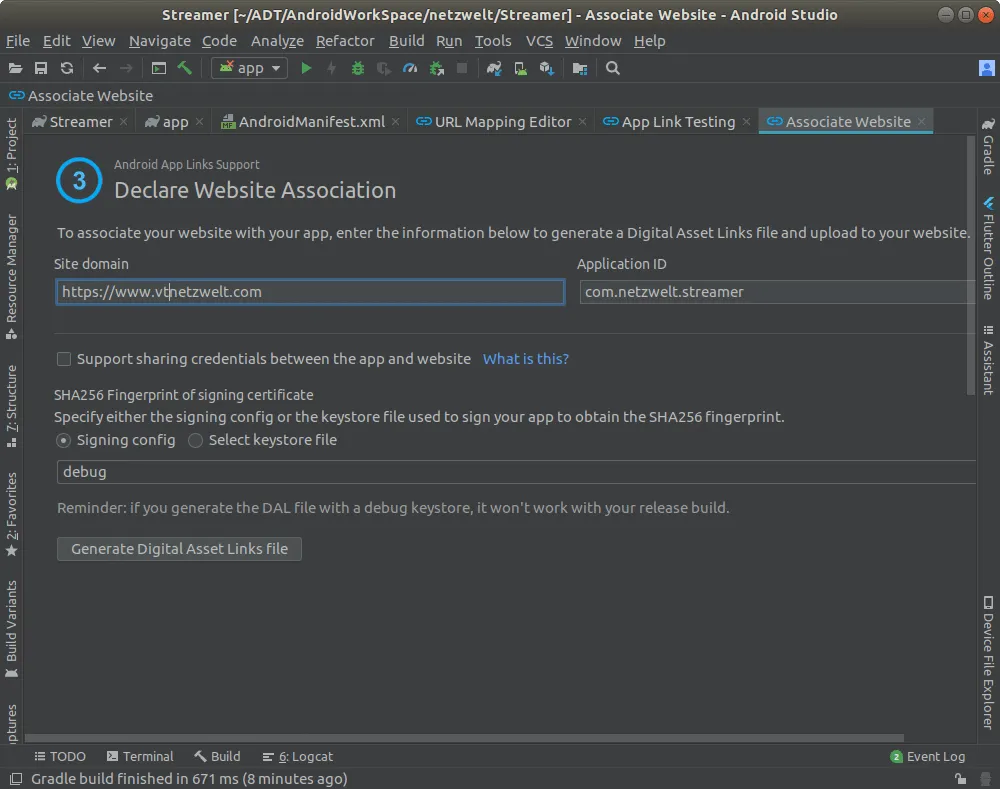The width and height of the screenshot is (1000, 789).
Task: Click inside the Site domain field
Action: tap(310, 291)
